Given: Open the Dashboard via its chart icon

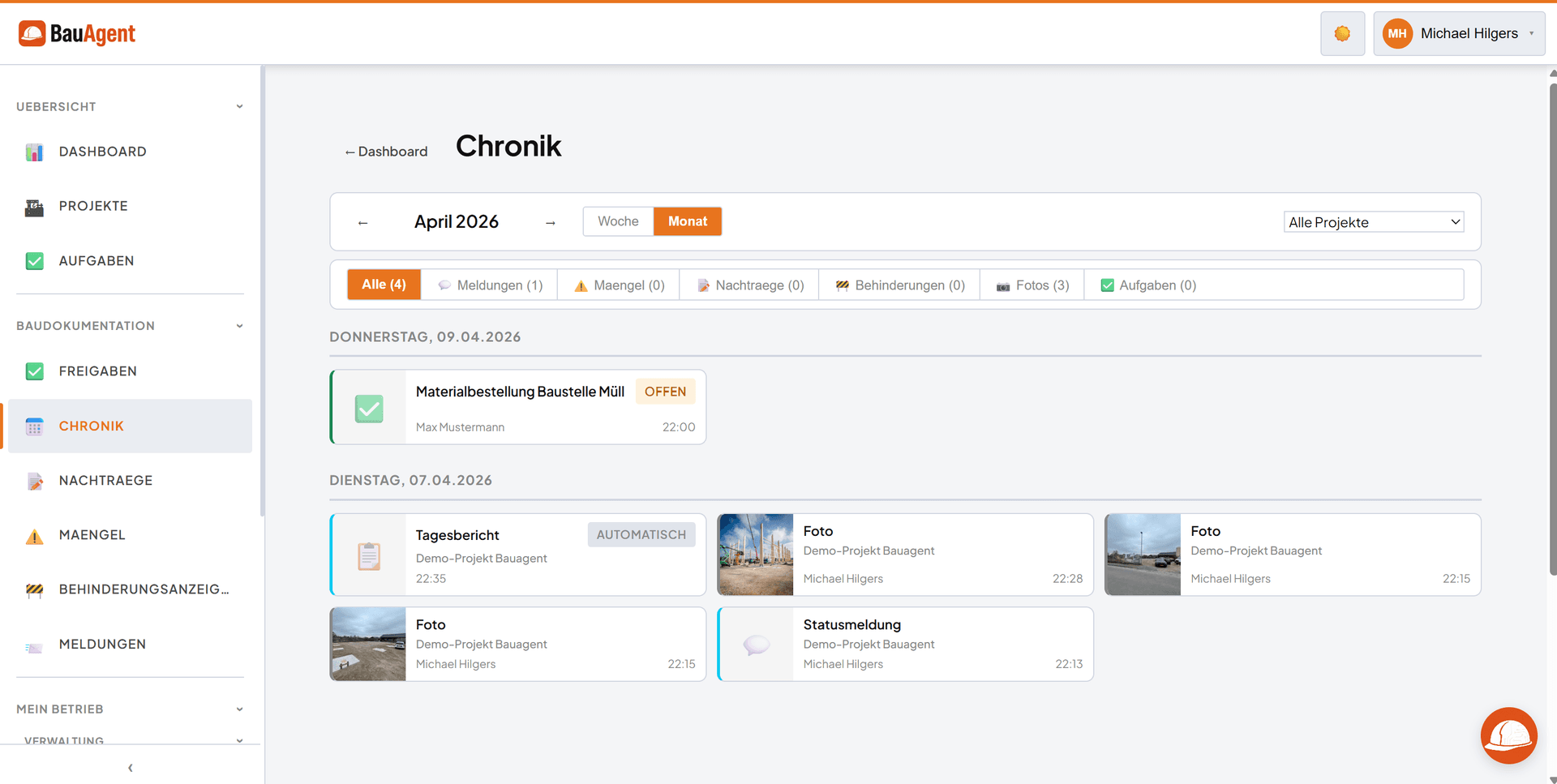Looking at the screenshot, I should click(35, 152).
